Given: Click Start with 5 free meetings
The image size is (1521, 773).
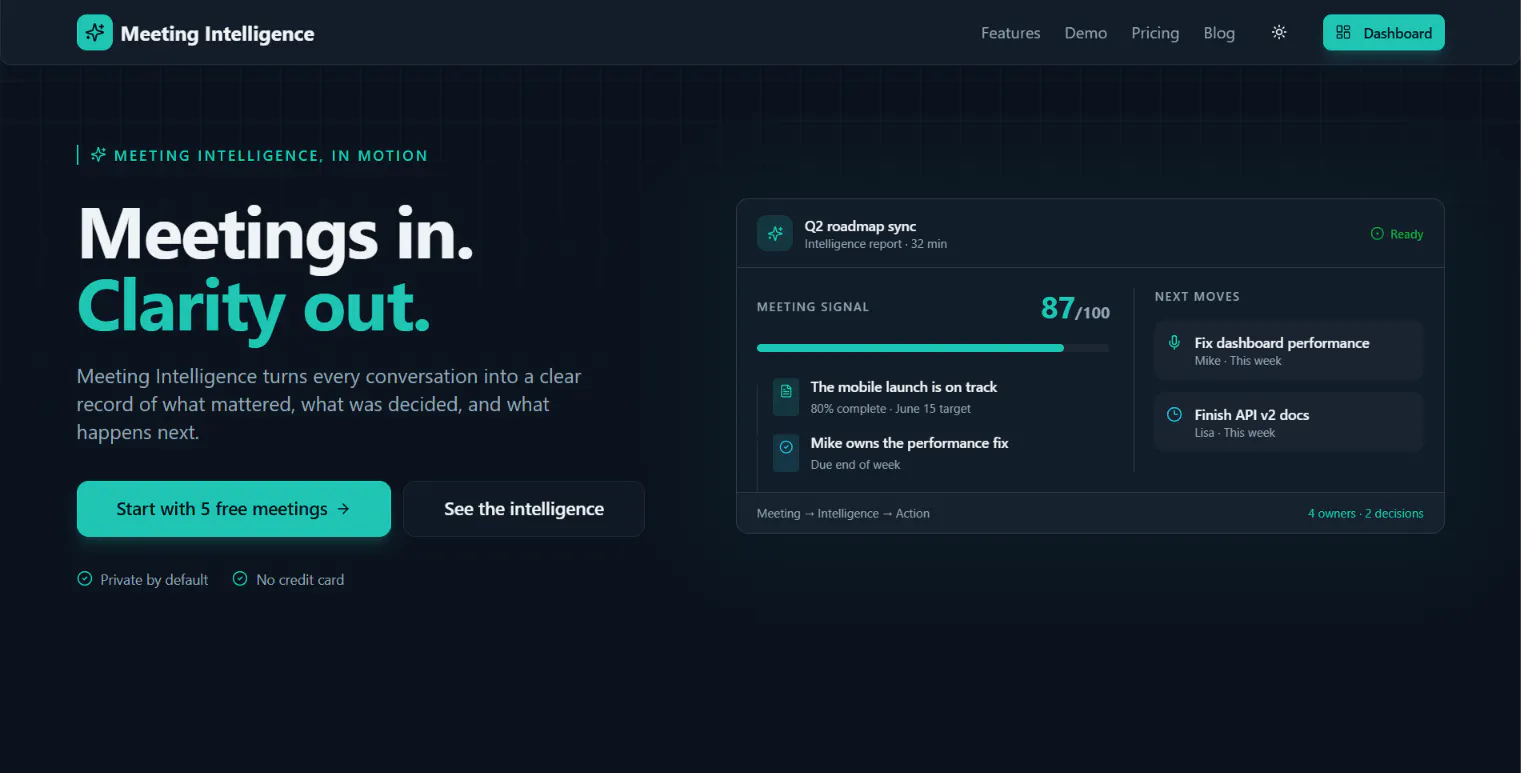Looking at the screenshot, I should coord(234,509).
